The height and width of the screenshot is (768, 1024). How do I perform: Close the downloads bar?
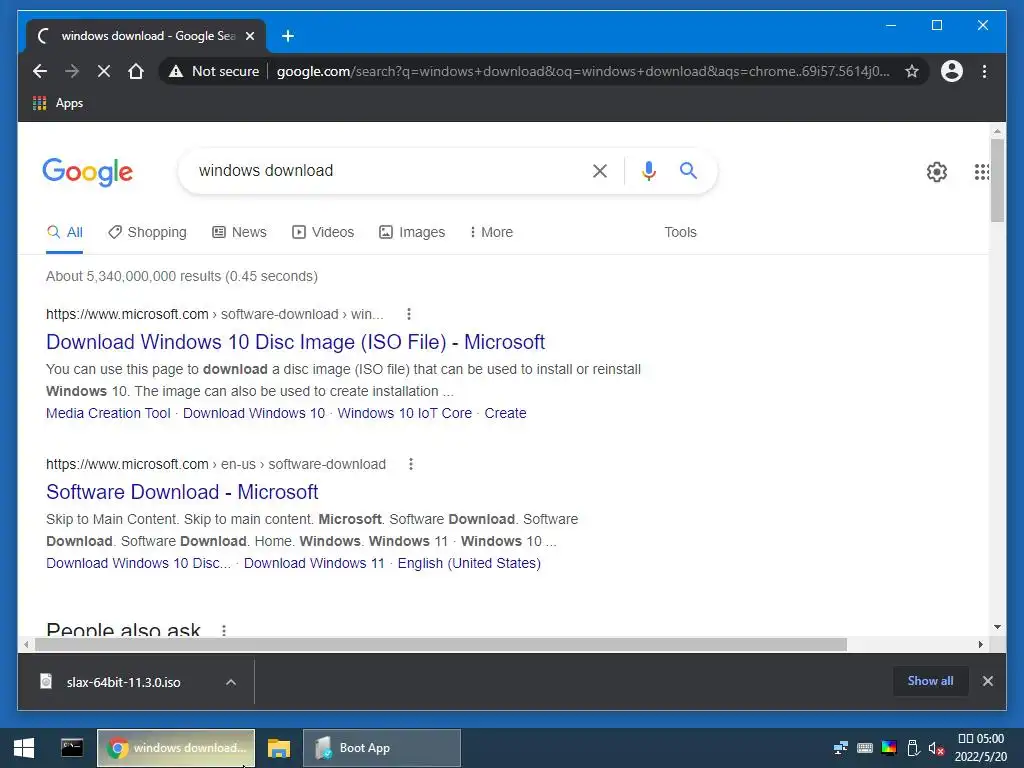987,681
